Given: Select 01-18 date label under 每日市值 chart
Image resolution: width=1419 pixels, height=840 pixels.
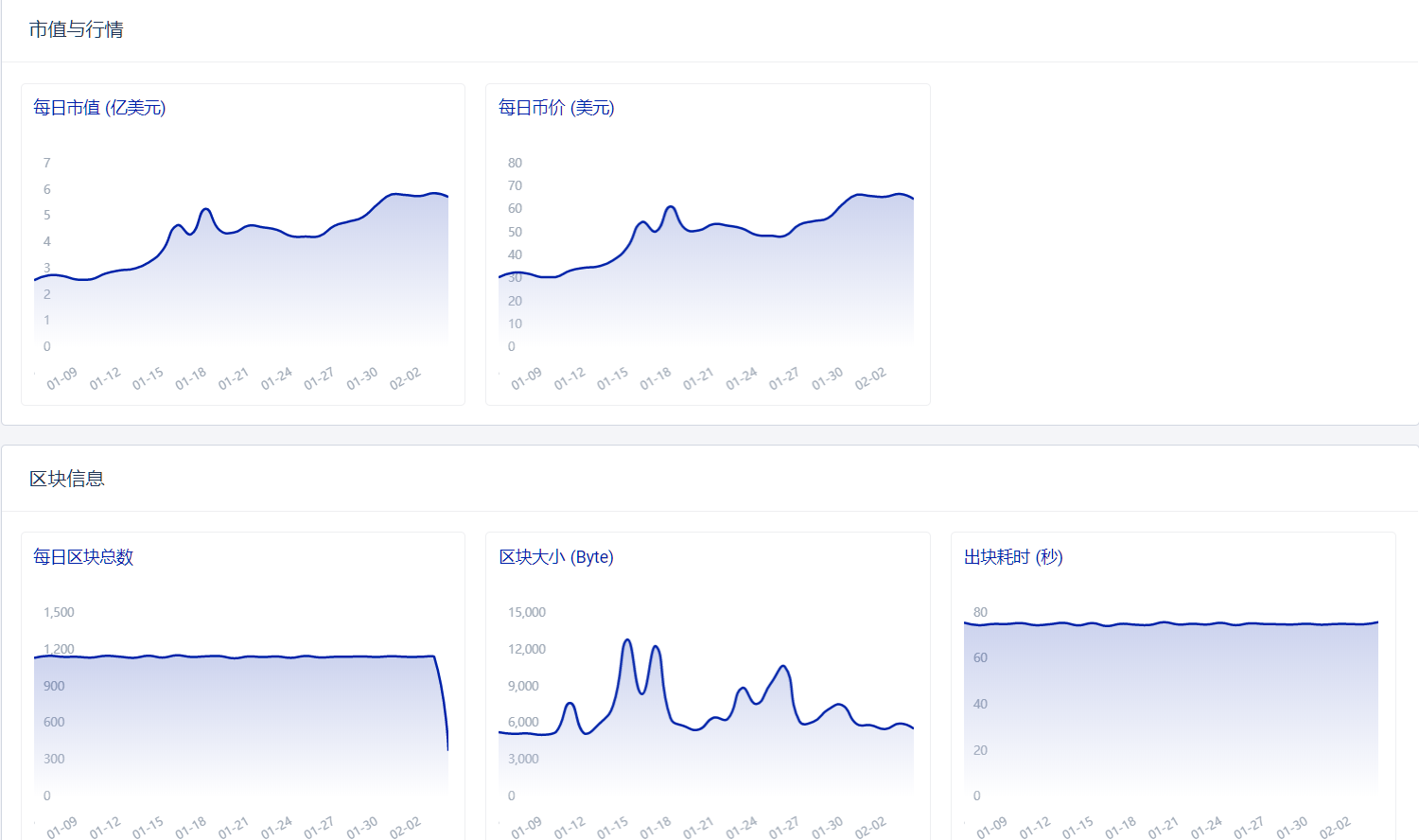Looking at the screenshot, I should click(x=191, y=378).
